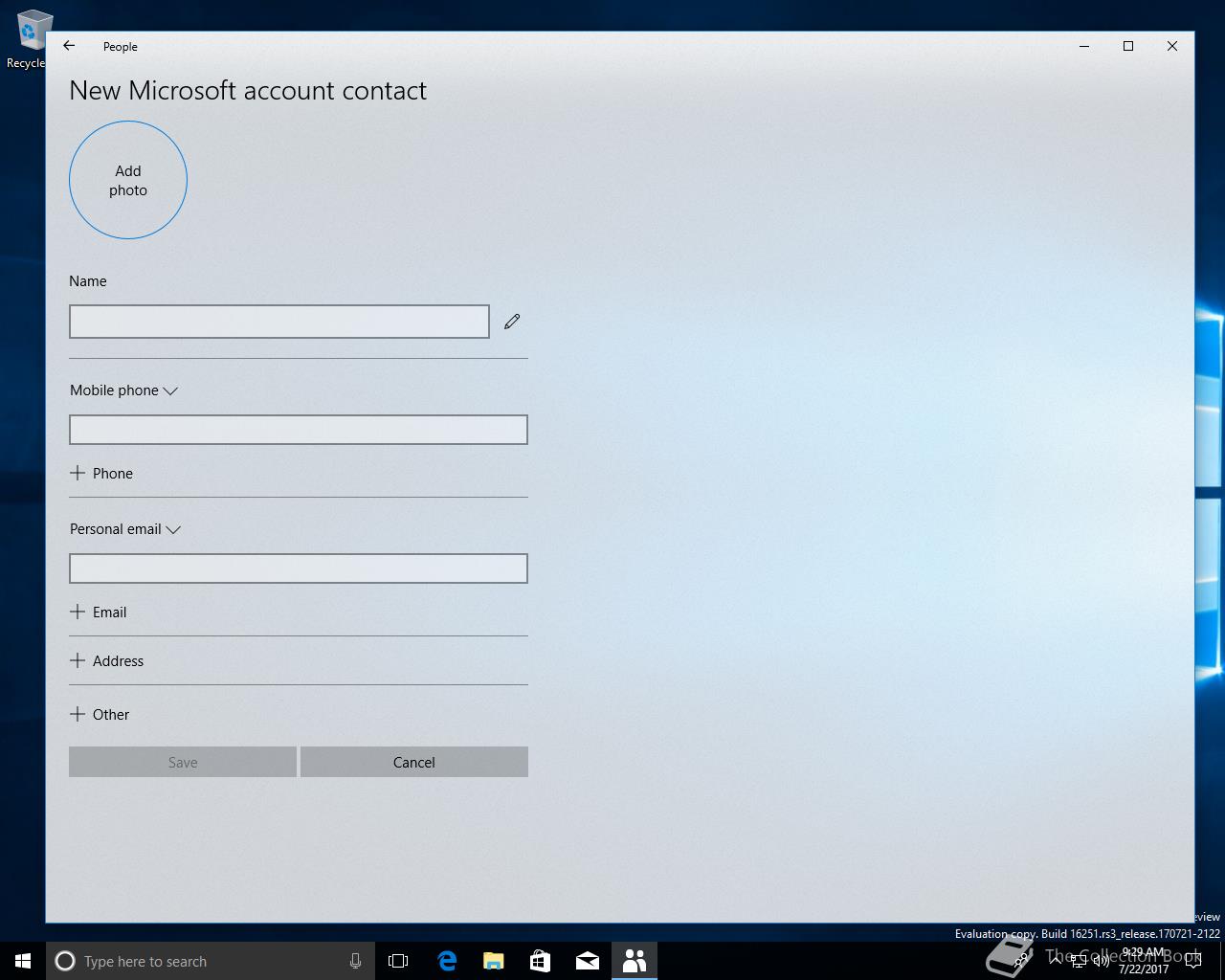Image resolution: width=1225 pixels, height=980 pixels.
Task: Click the pencil icon to edit name details
Action: (512, 322)
